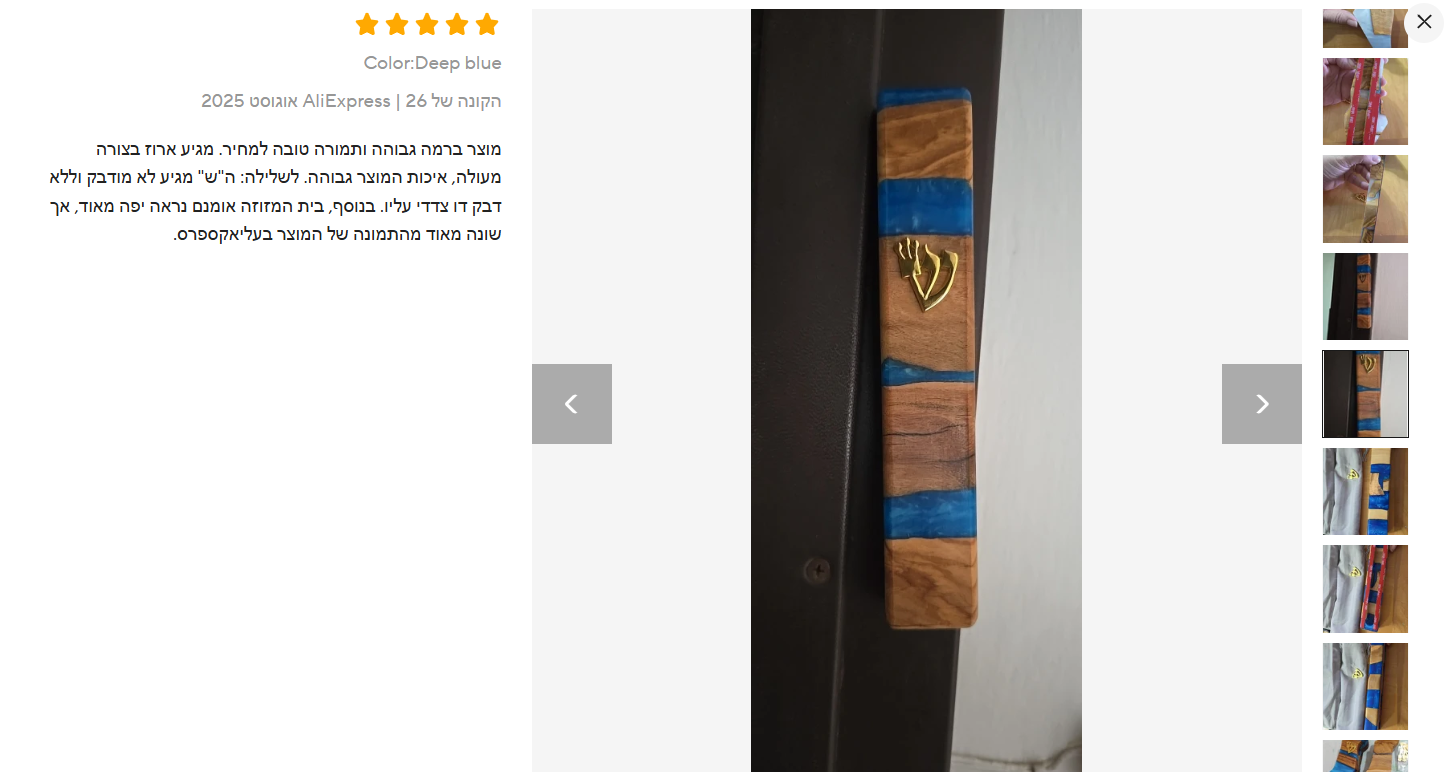Open thumbnail of hand holding angled mezuzah
This screenshot has height=772, width=1455.
pos(1365,199)
